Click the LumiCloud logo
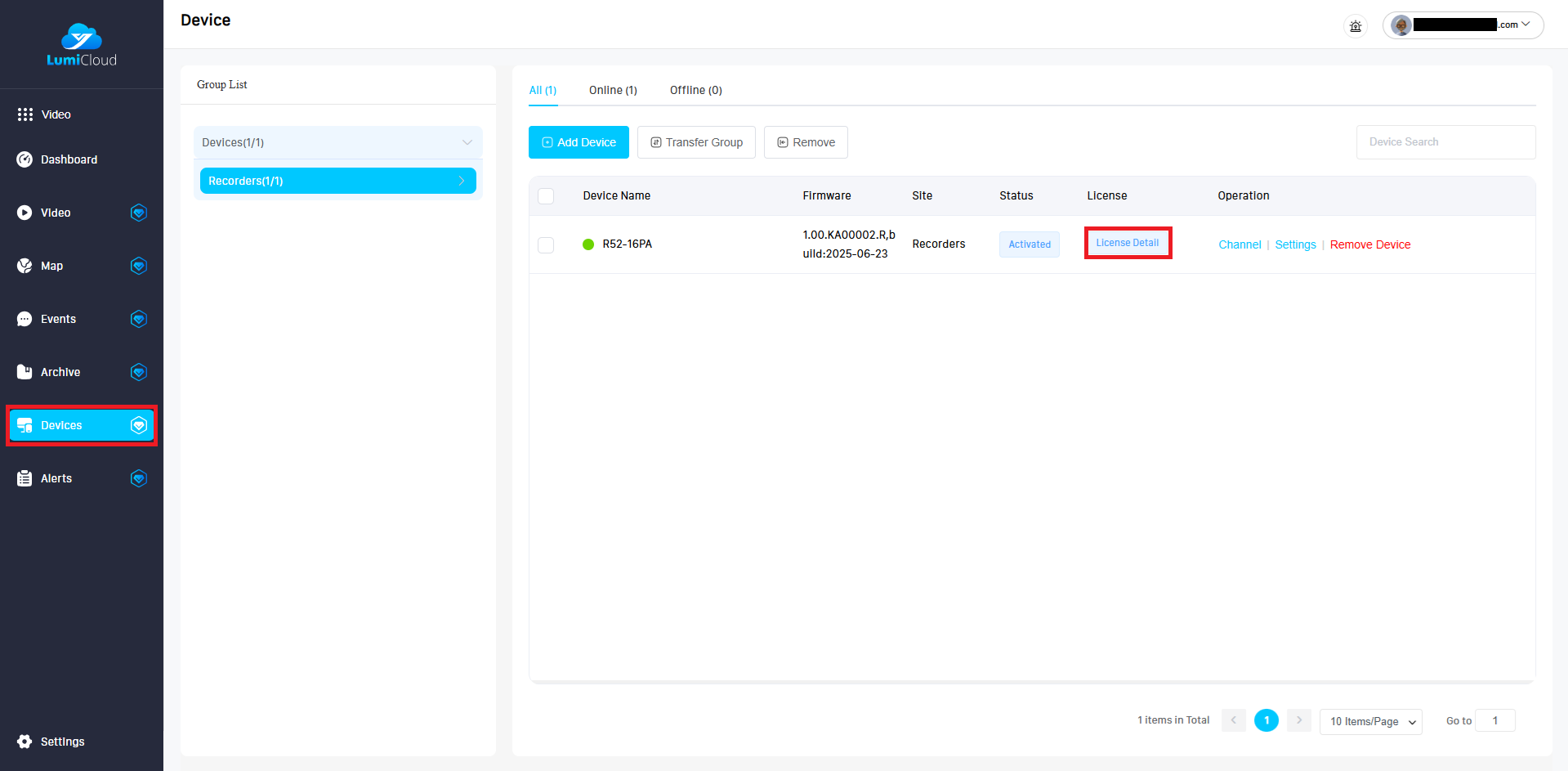This screenshot has height=771, width=1568. click(x=81, y=45)
